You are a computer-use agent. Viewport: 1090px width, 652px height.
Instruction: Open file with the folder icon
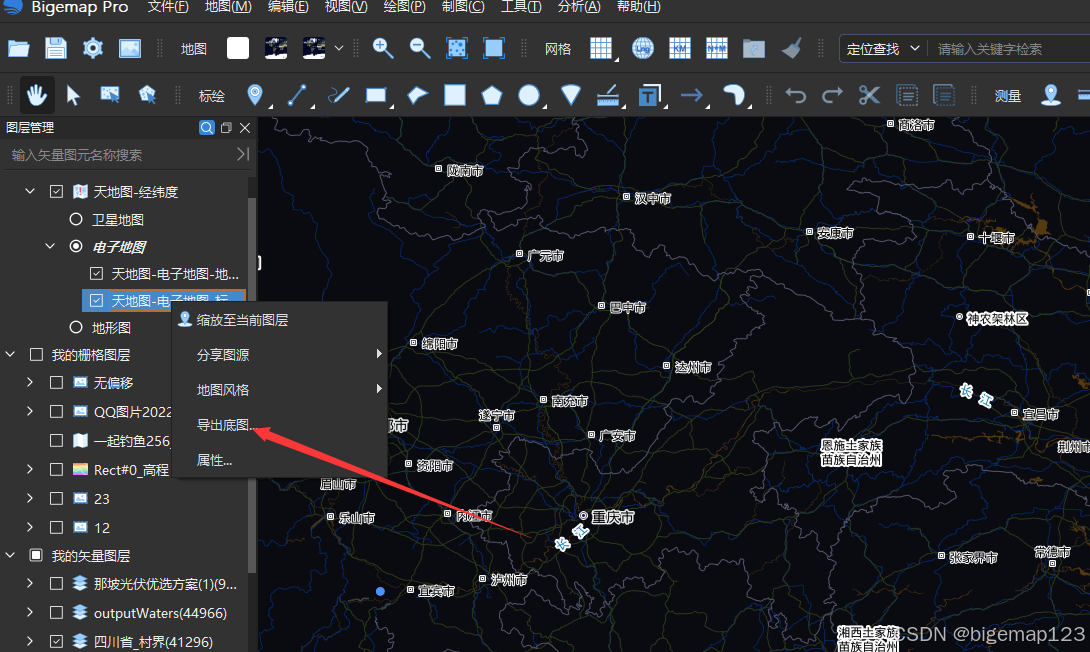click(x=19, y=49)
